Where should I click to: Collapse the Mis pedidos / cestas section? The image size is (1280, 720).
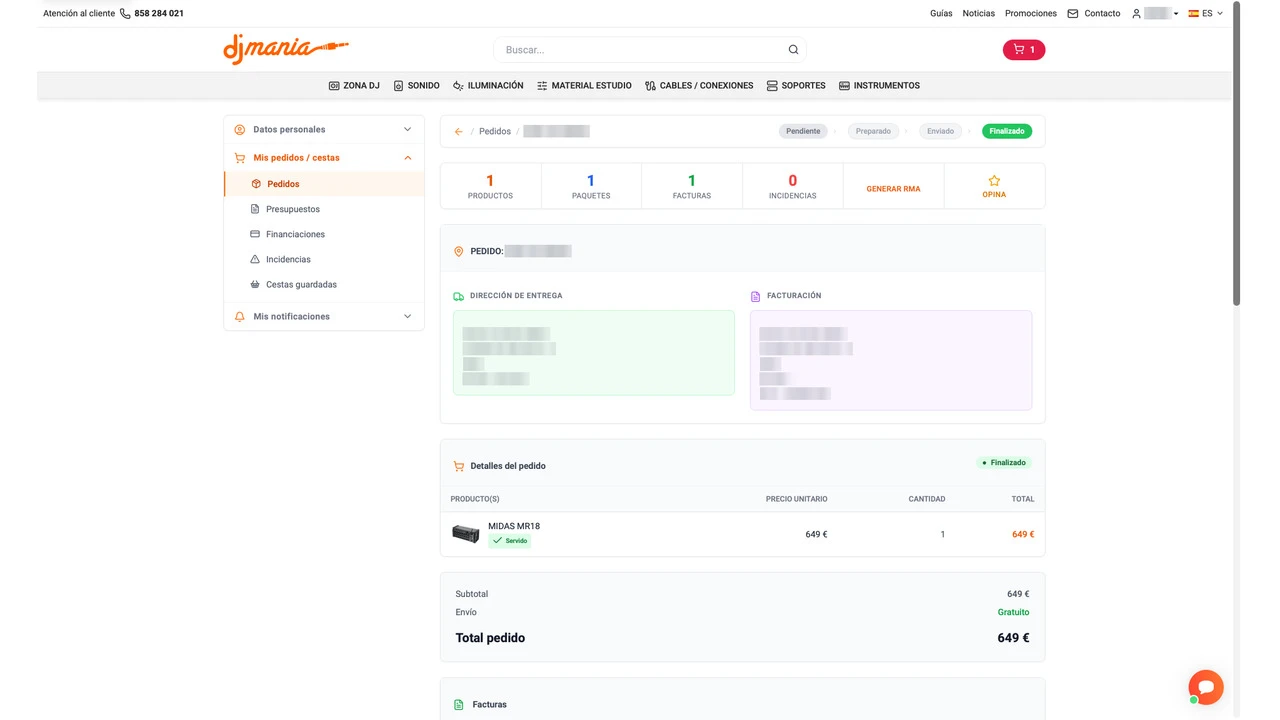point(323,157)
